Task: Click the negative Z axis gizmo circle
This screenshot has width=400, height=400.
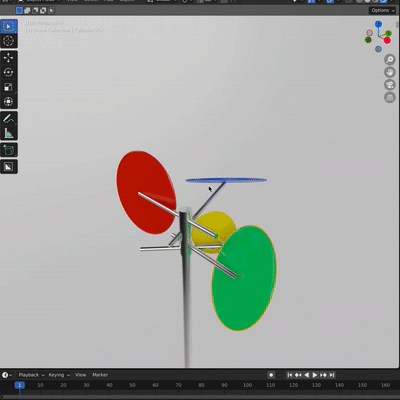Action: 378,49
